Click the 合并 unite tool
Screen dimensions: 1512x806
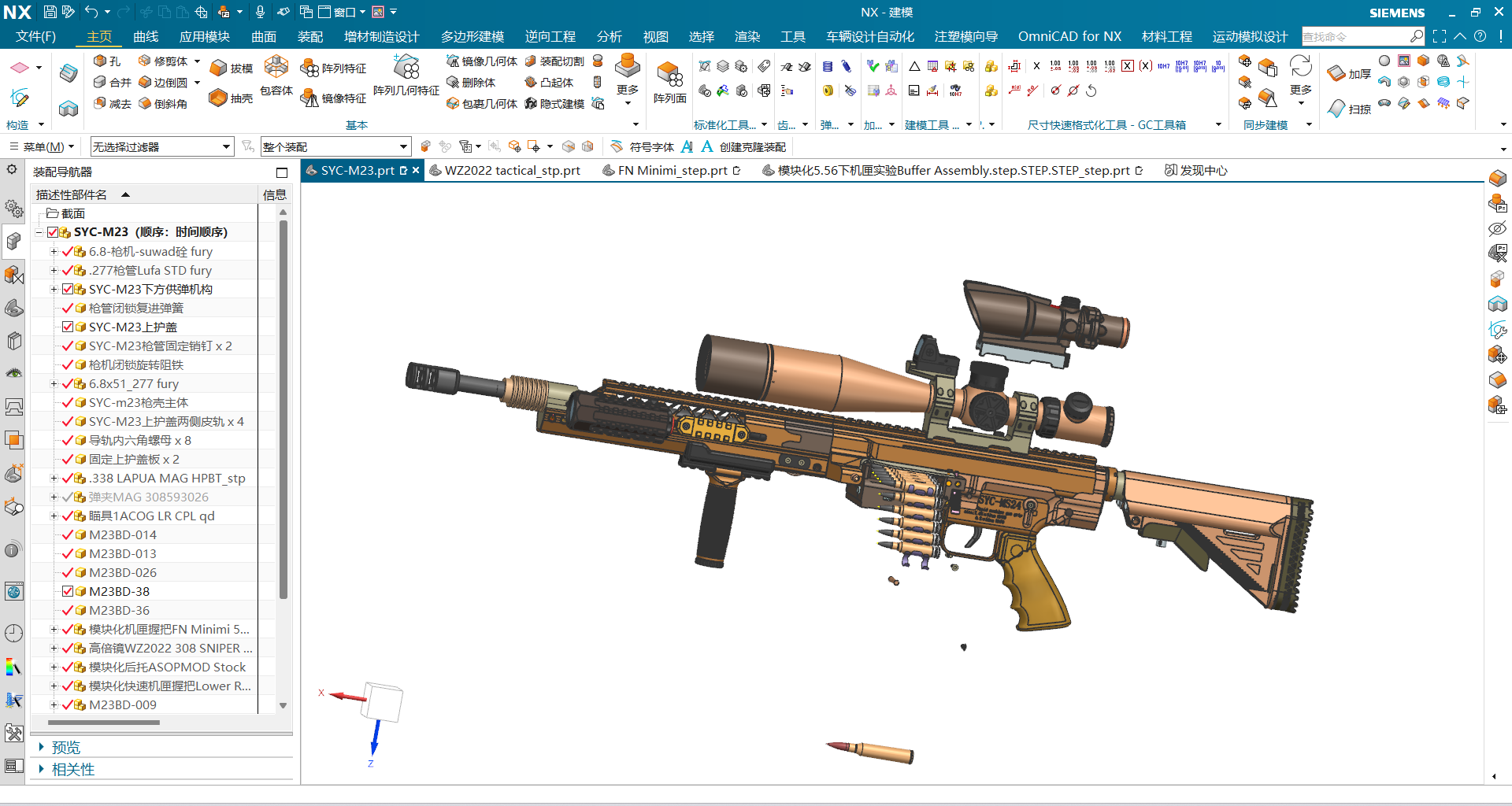pyautogui.click(x=112, y=83)
